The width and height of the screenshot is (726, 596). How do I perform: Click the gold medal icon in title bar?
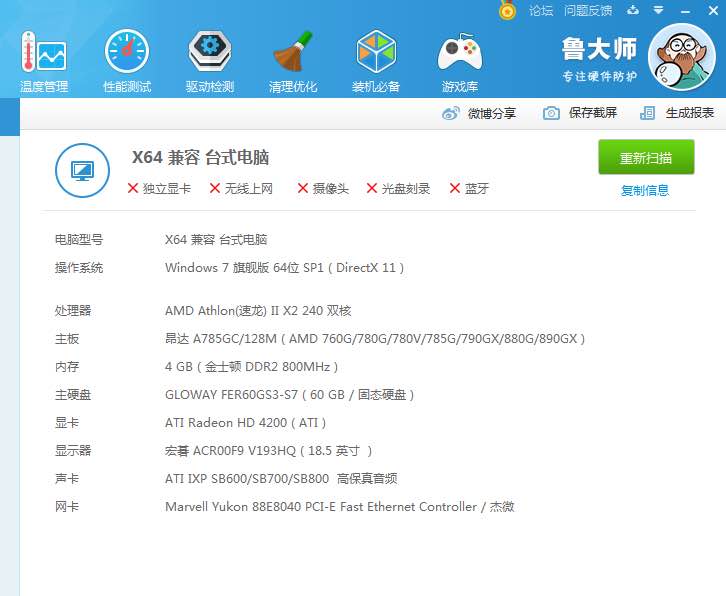(507, 10)
